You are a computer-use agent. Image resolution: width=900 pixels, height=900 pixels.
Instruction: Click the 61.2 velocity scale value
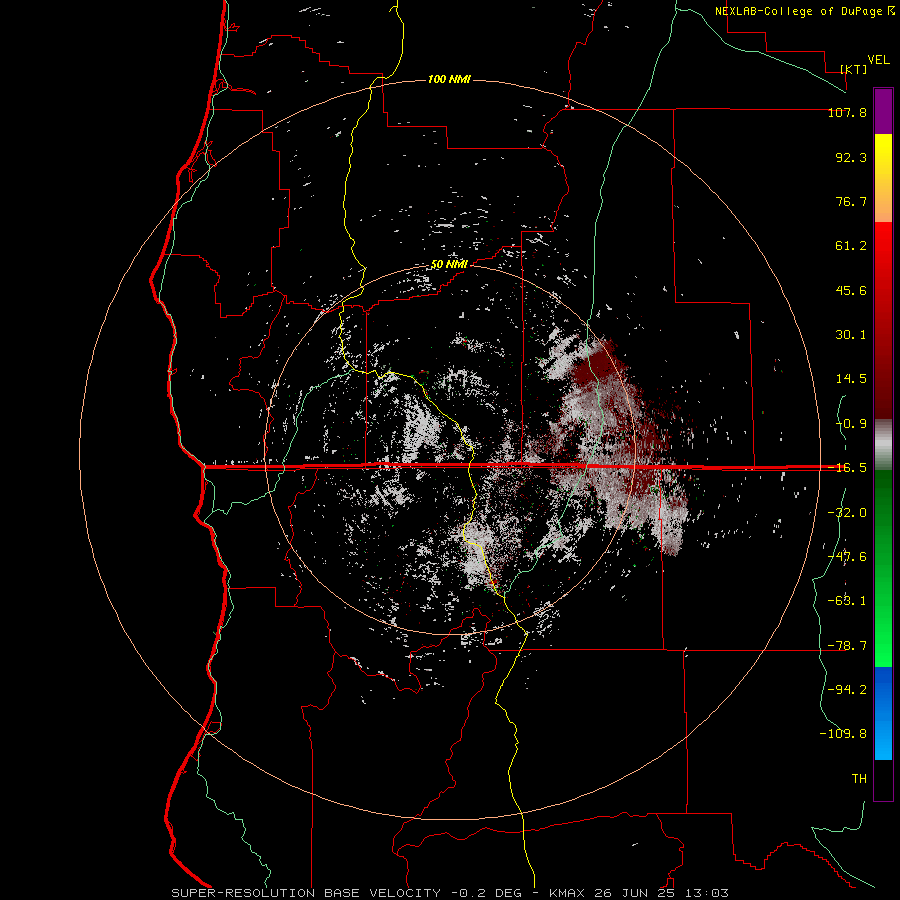tap(851, 246)
